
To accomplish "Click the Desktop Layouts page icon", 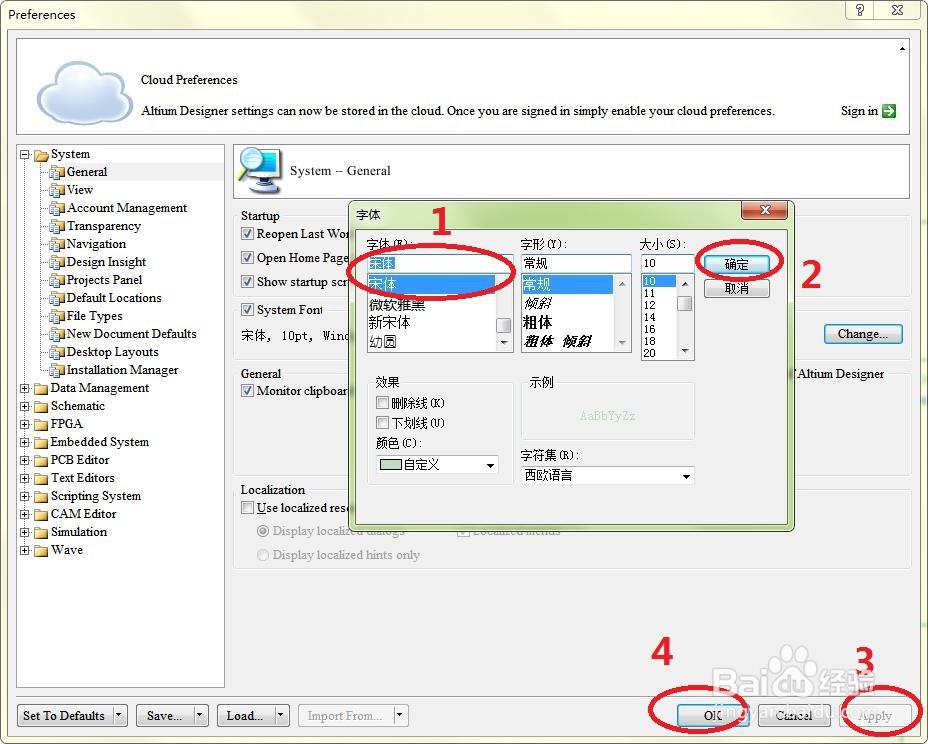I will click(x=57, y=352).
